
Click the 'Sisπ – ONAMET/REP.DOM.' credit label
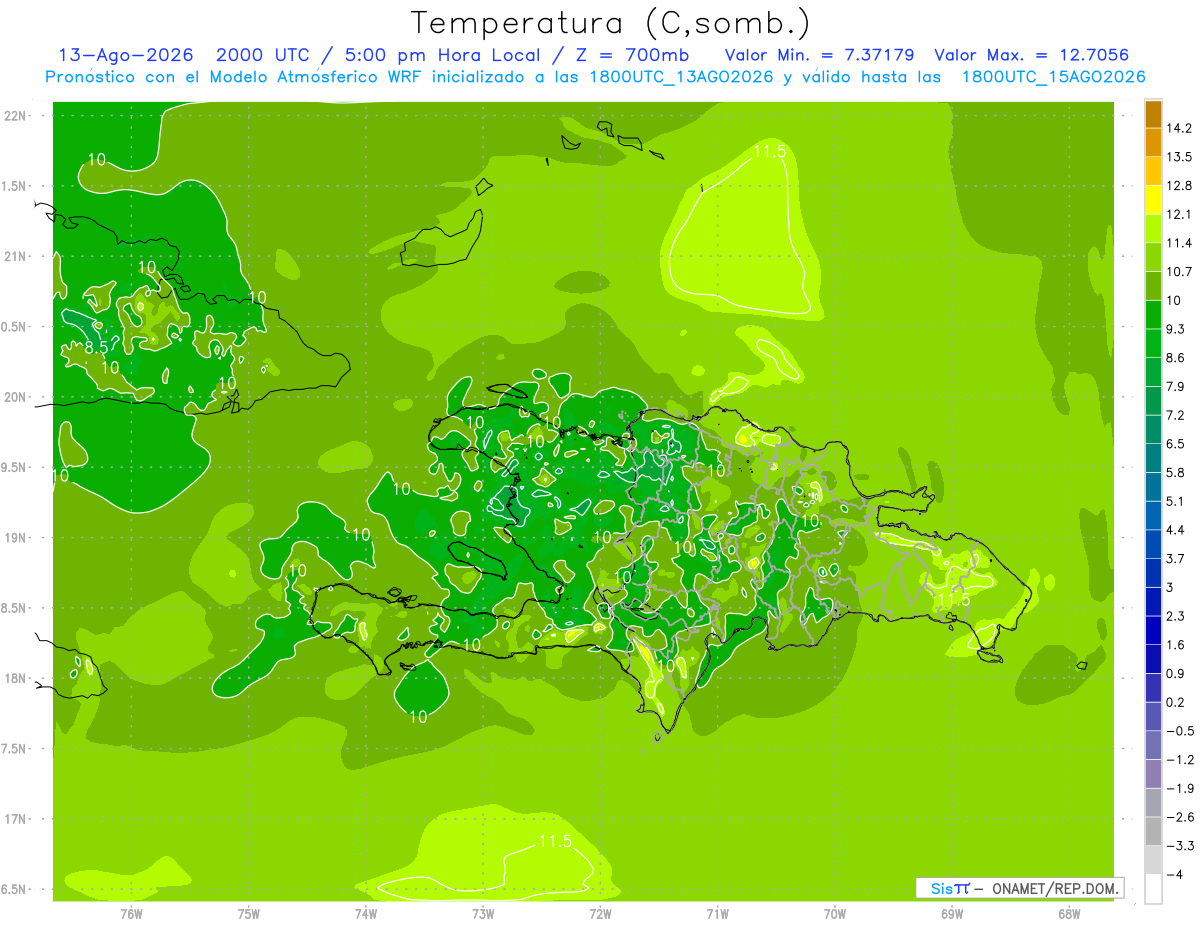(x=1019, y=888)
